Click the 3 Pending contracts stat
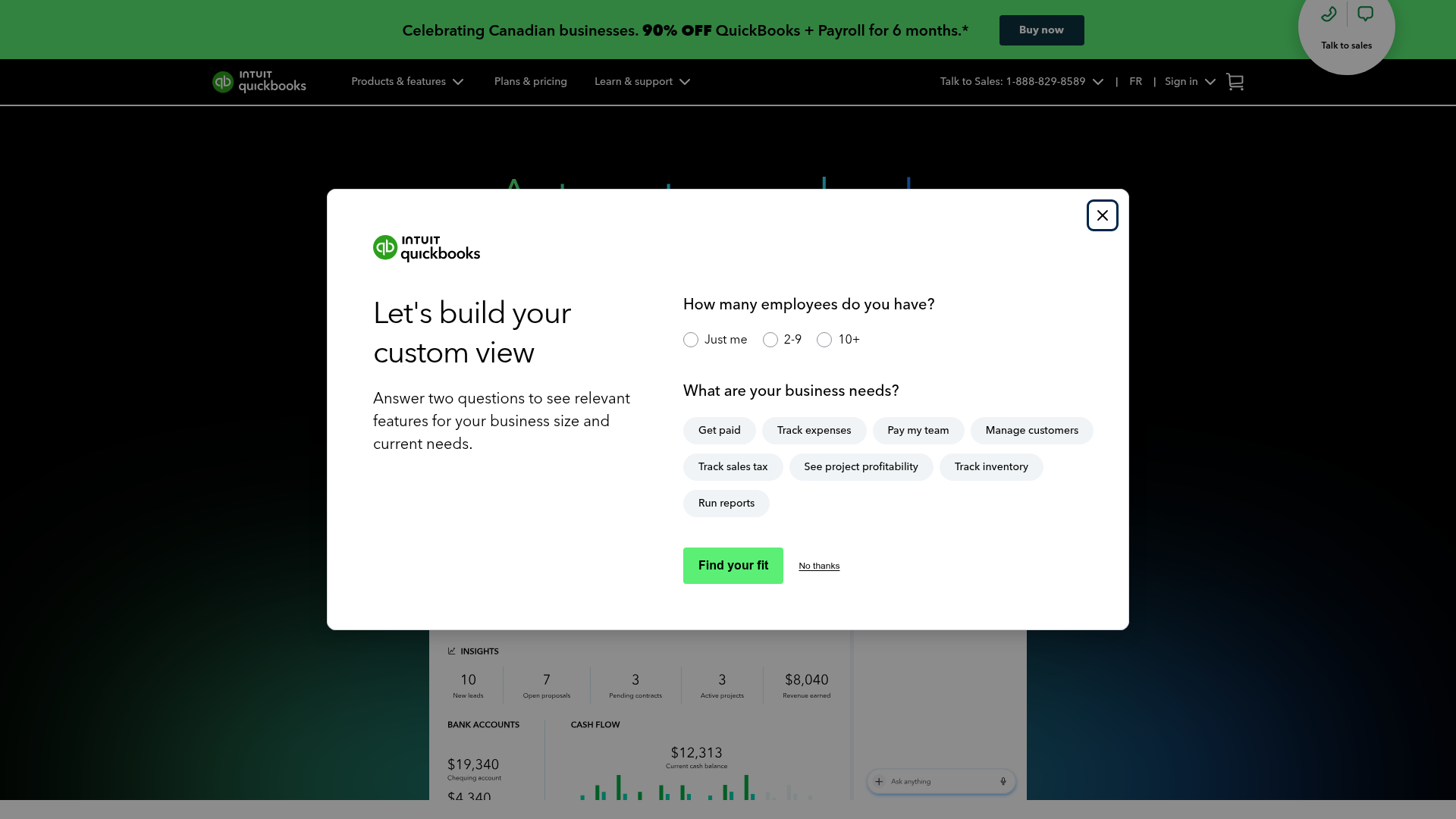1456x819 pixels. pos(635,685)
